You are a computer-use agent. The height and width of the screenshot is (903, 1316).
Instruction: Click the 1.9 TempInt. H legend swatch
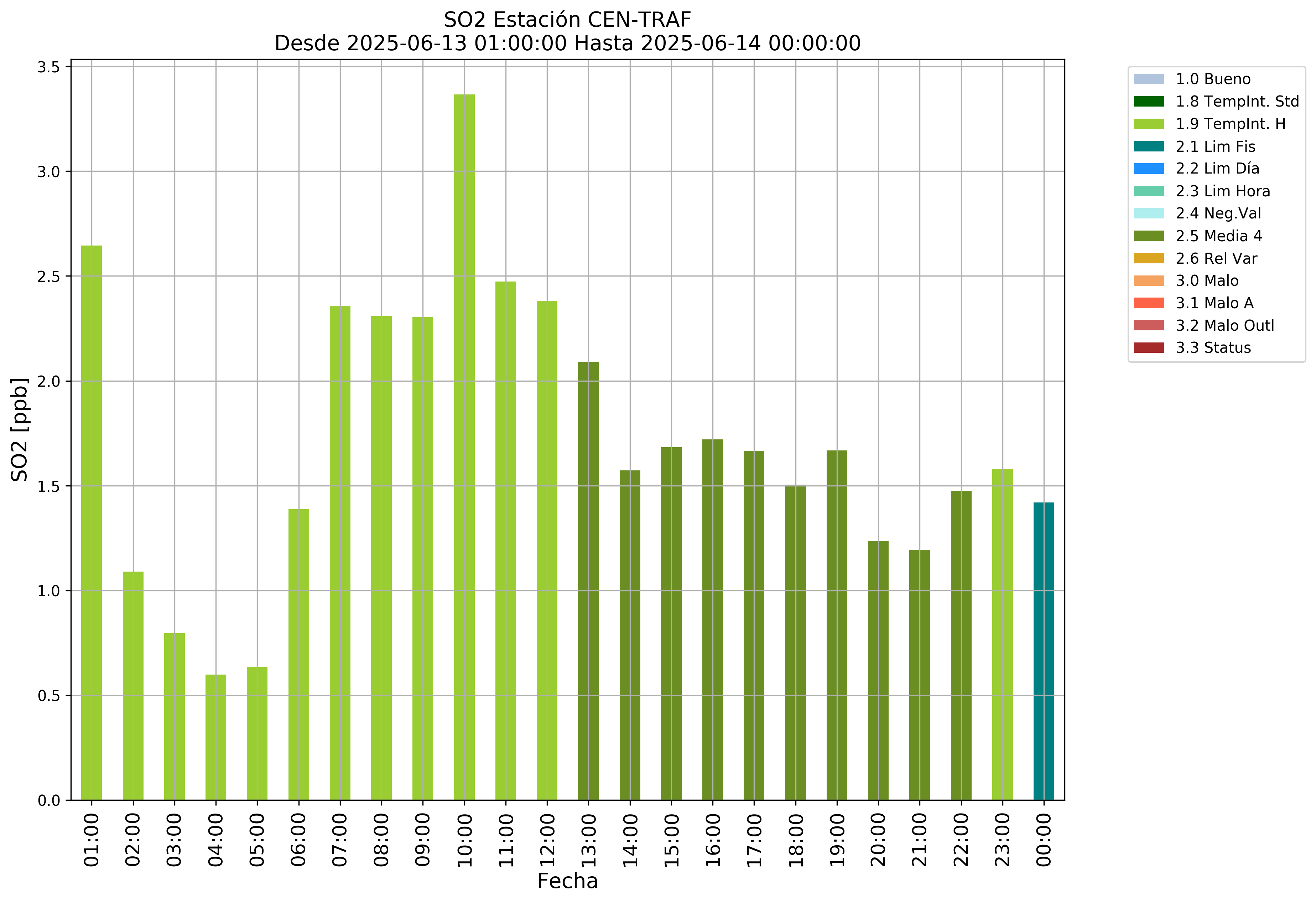pos(1148,124)
